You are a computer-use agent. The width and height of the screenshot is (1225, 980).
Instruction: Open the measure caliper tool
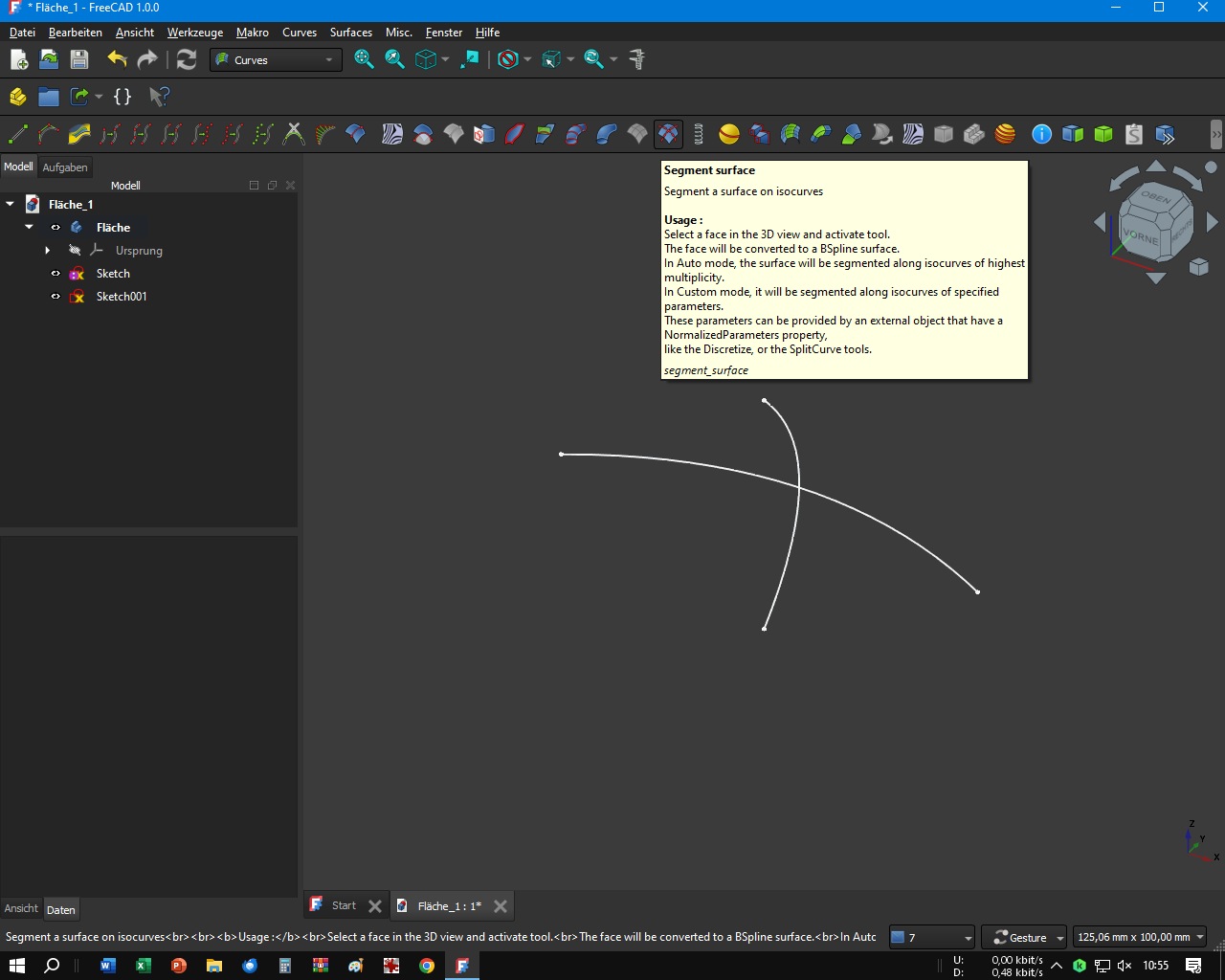coord(637,59)
